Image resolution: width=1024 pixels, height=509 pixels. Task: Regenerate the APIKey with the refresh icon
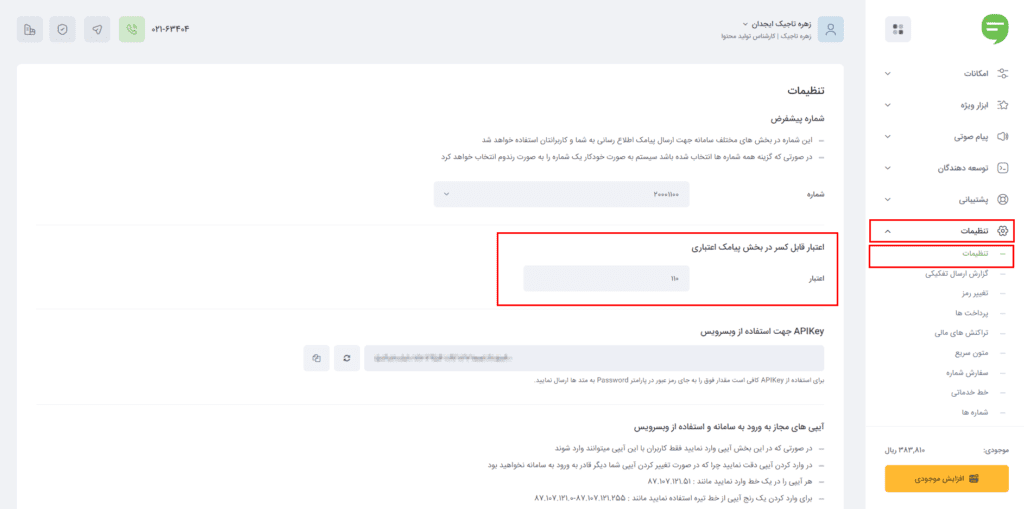click(347, 358)
